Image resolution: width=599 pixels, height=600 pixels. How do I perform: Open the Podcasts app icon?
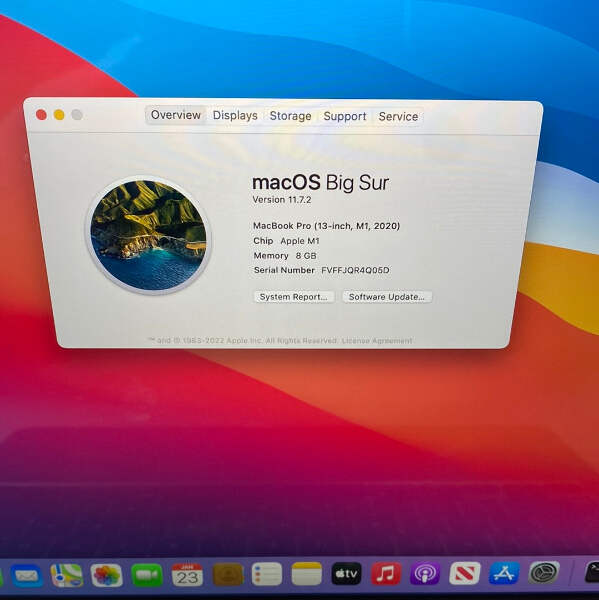tap(425, 574)
